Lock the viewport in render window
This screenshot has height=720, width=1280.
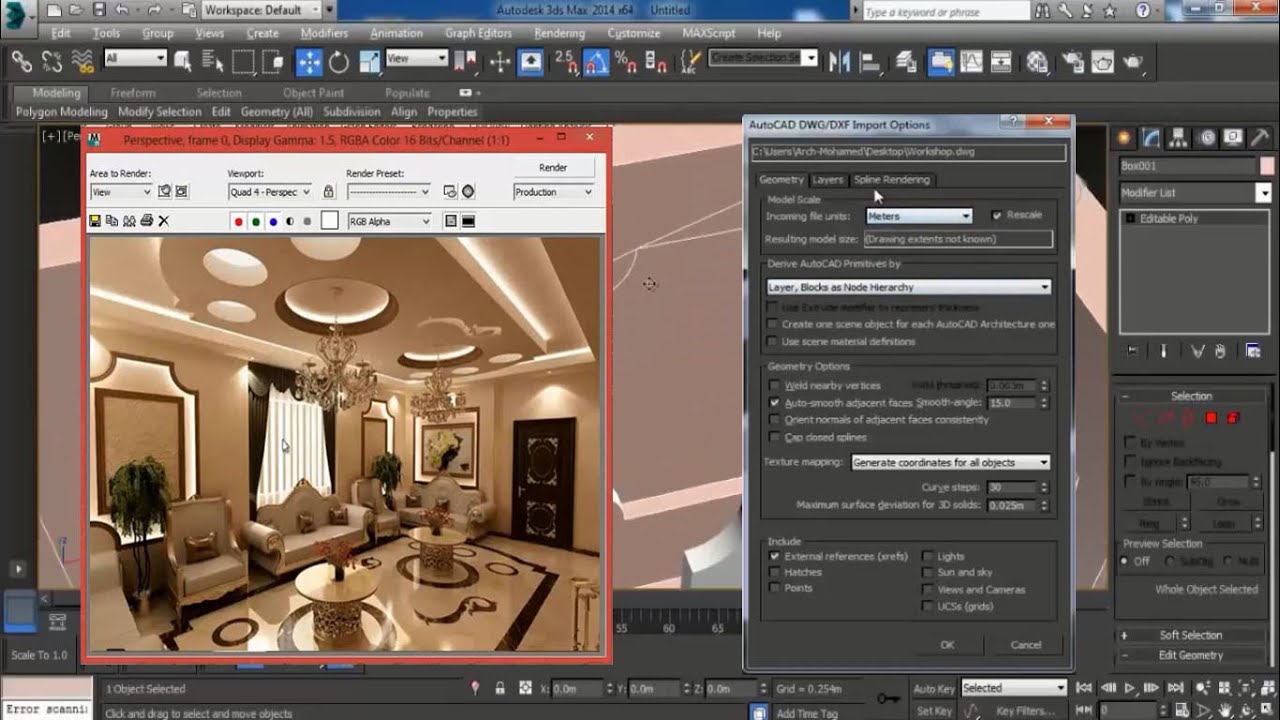coord(328,192)
